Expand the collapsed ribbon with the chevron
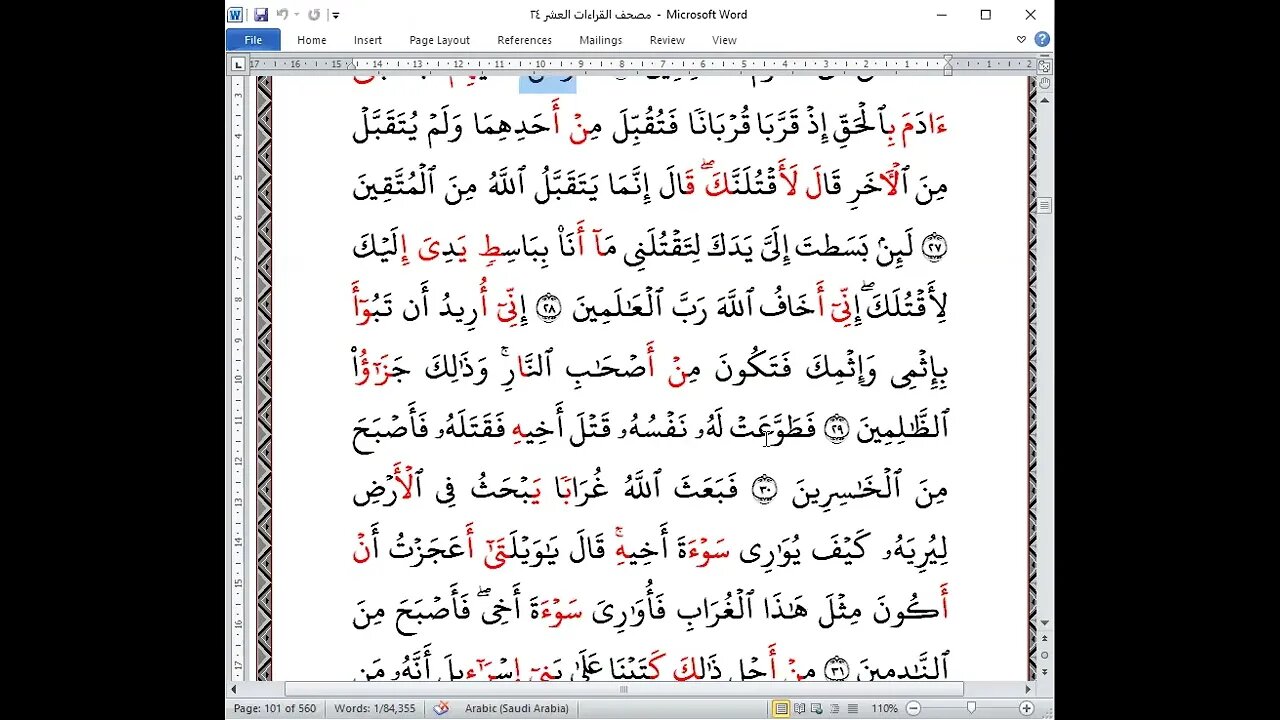 click(1021, 40)
